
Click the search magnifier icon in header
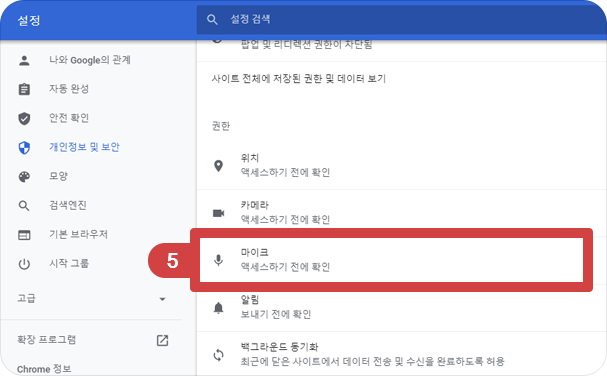pyautogui.click(x=212, y=19)
